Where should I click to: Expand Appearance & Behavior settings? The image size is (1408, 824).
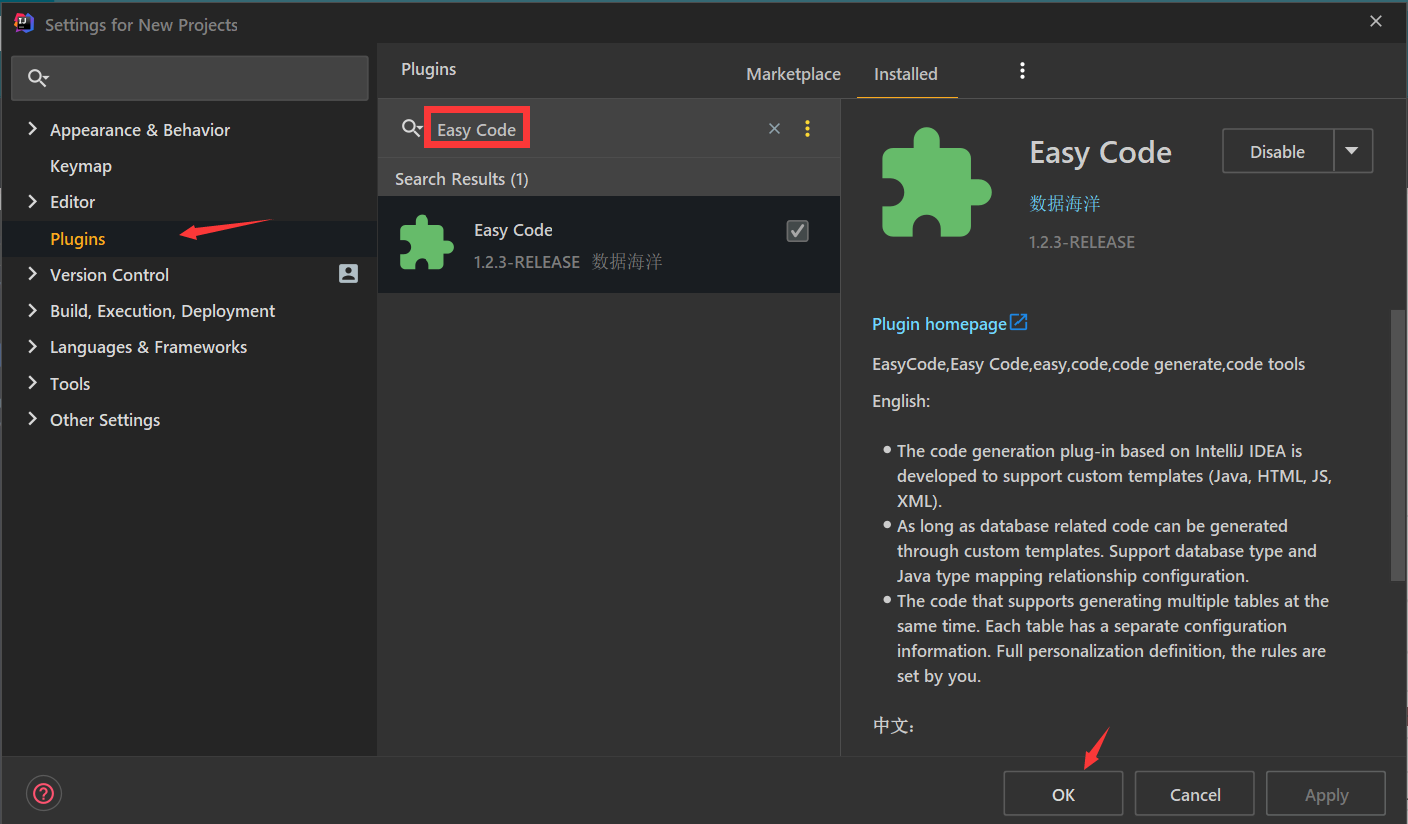(x=32, y=129)
